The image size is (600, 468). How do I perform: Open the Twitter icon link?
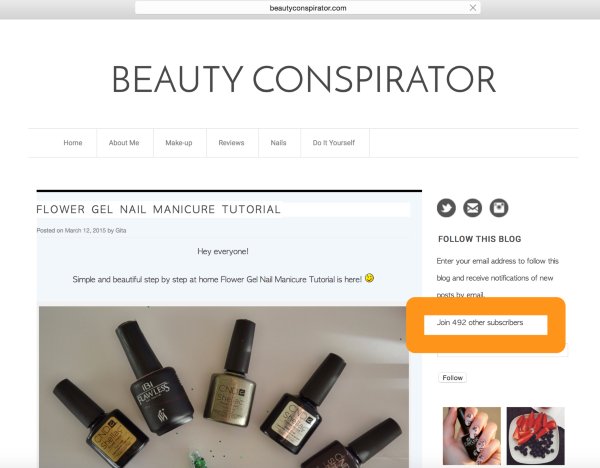pos(446,208)
